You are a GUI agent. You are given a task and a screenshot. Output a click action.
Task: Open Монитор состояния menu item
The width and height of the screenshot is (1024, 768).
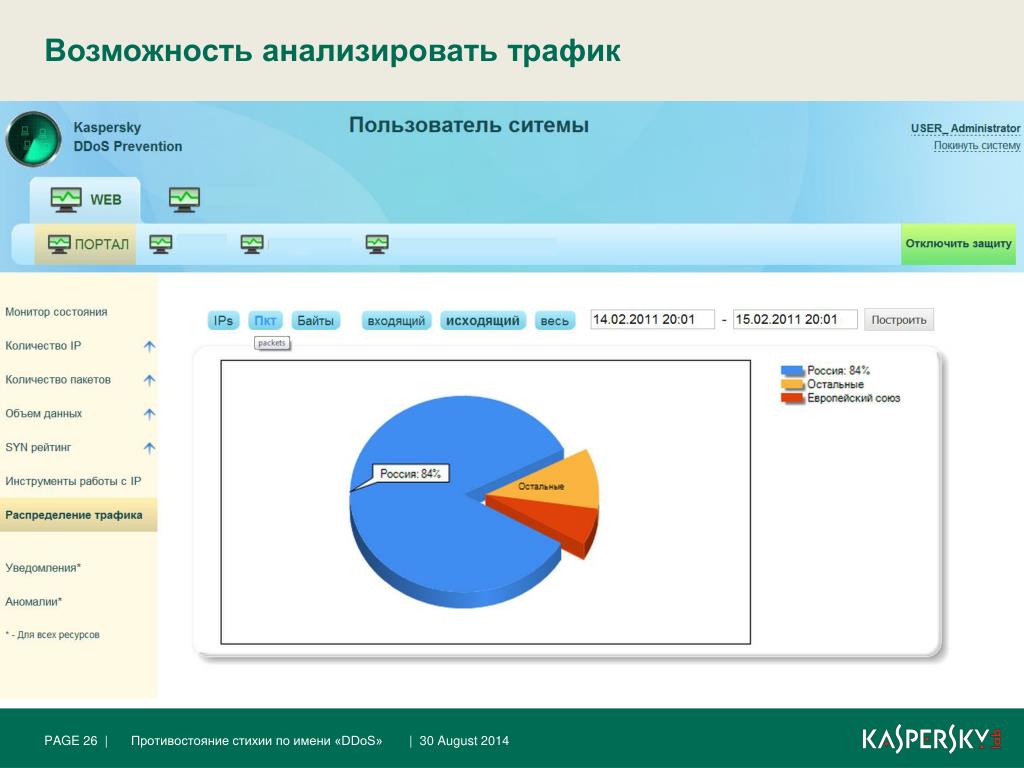56,312
